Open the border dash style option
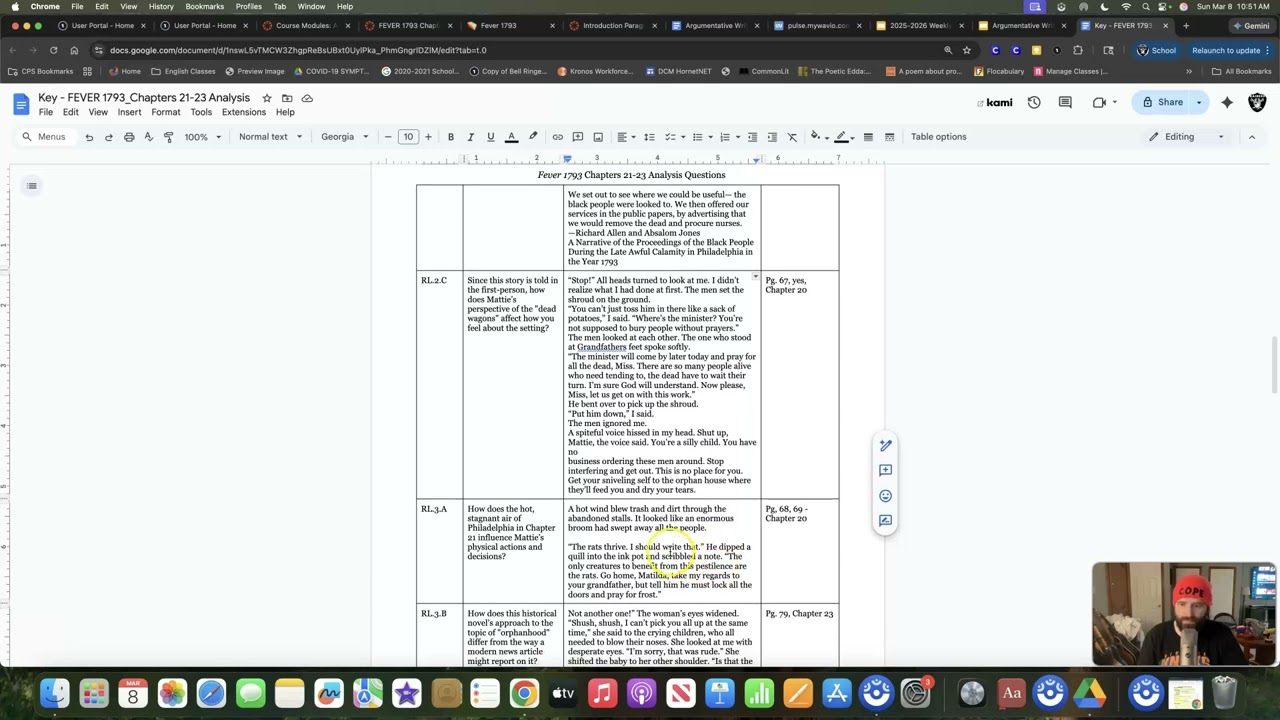The height and width of the screenshot is (720, 1280). coord(889,137)
